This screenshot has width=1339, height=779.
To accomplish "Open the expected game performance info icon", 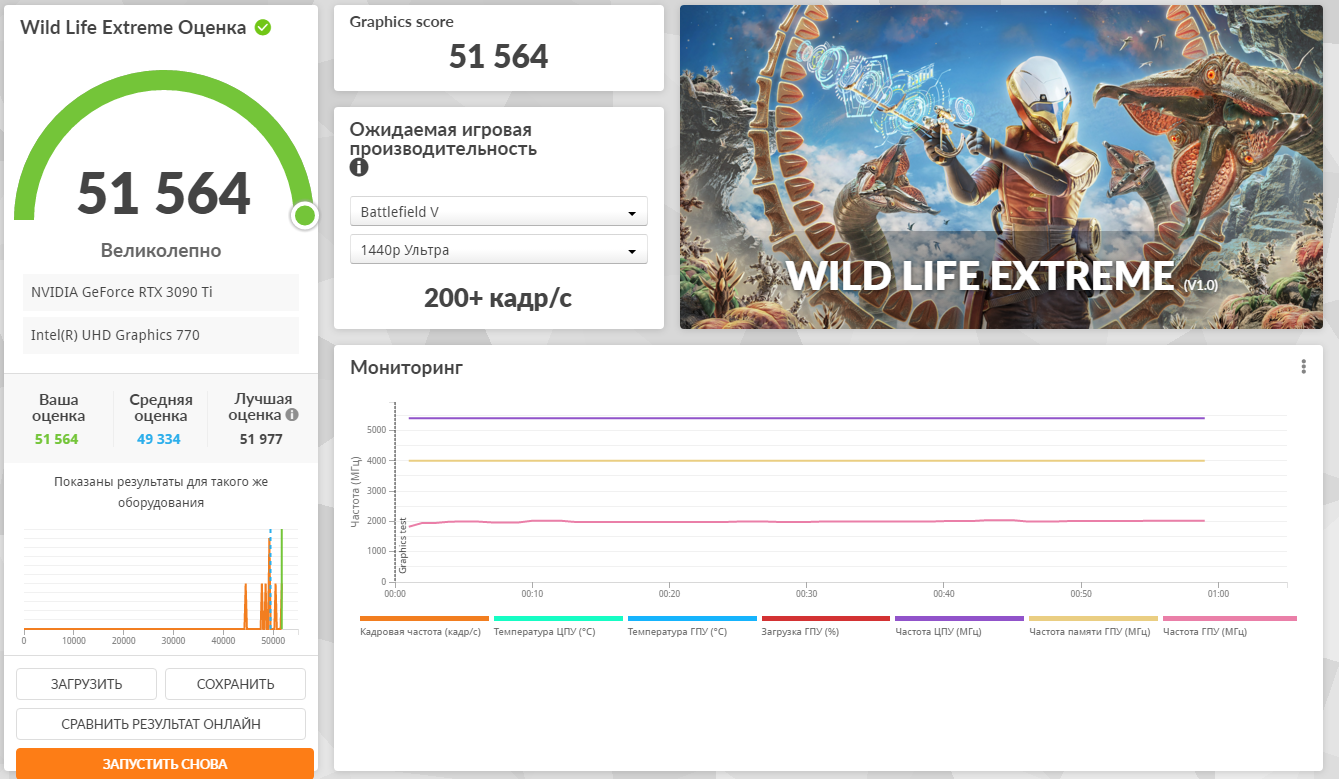I will pyautogui.click(x=358, y=168).
